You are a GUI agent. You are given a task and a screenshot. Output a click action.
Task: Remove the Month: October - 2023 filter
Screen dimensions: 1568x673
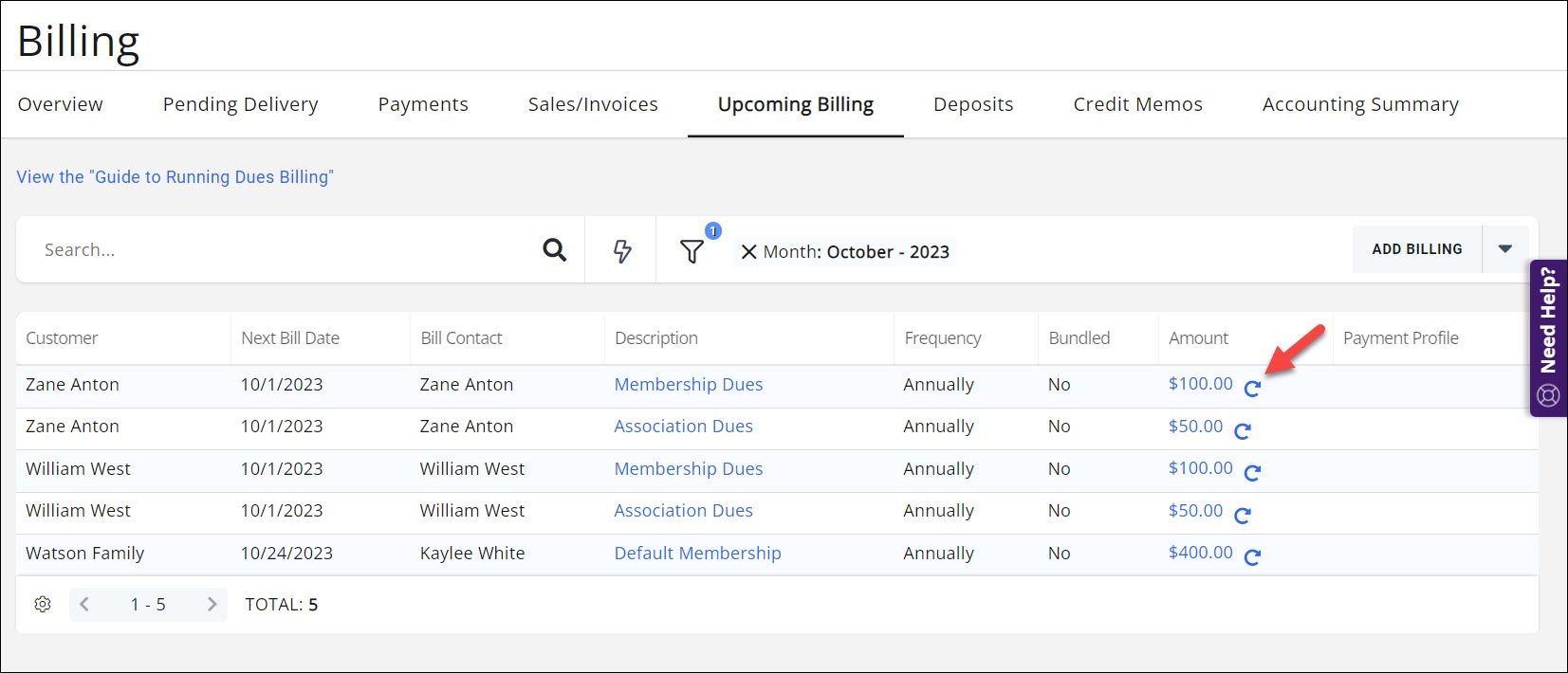point(748,252)
